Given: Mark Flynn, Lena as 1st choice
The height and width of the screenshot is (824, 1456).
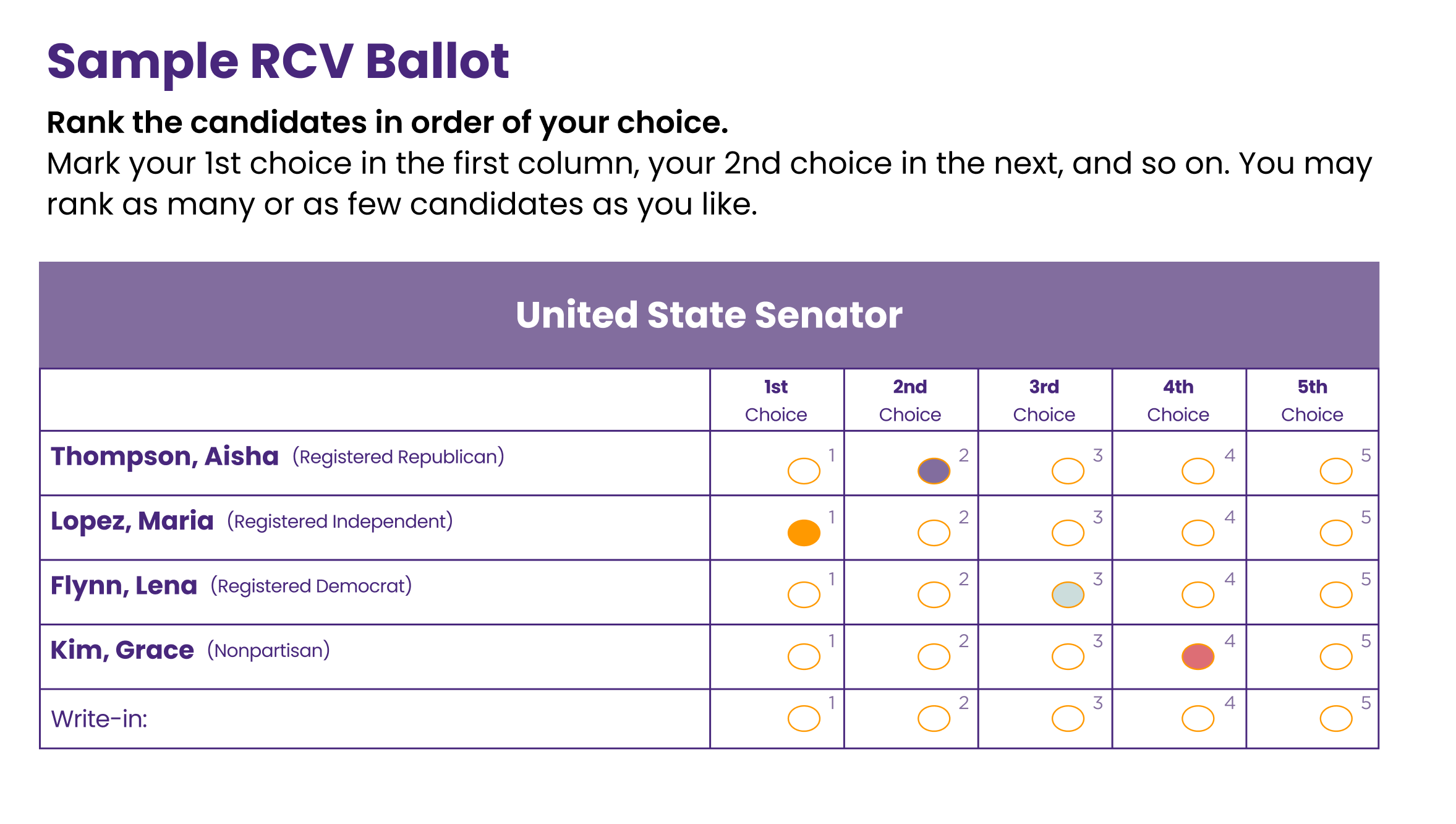Looking at the screenshot, I should pyautogui.click(x=804, y=594).
